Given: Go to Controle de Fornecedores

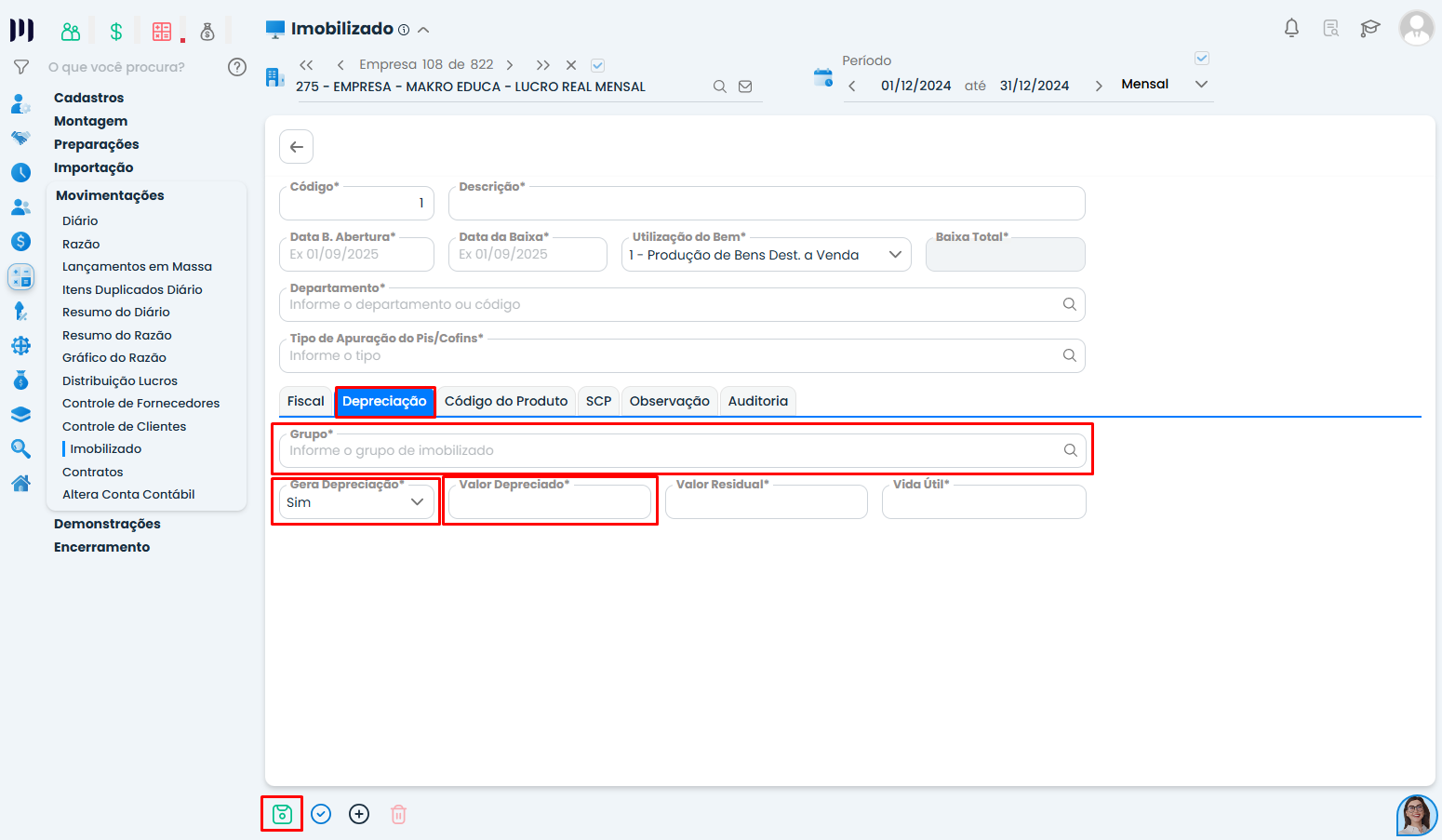Looking at the screenshot, I should click(140, 404).
